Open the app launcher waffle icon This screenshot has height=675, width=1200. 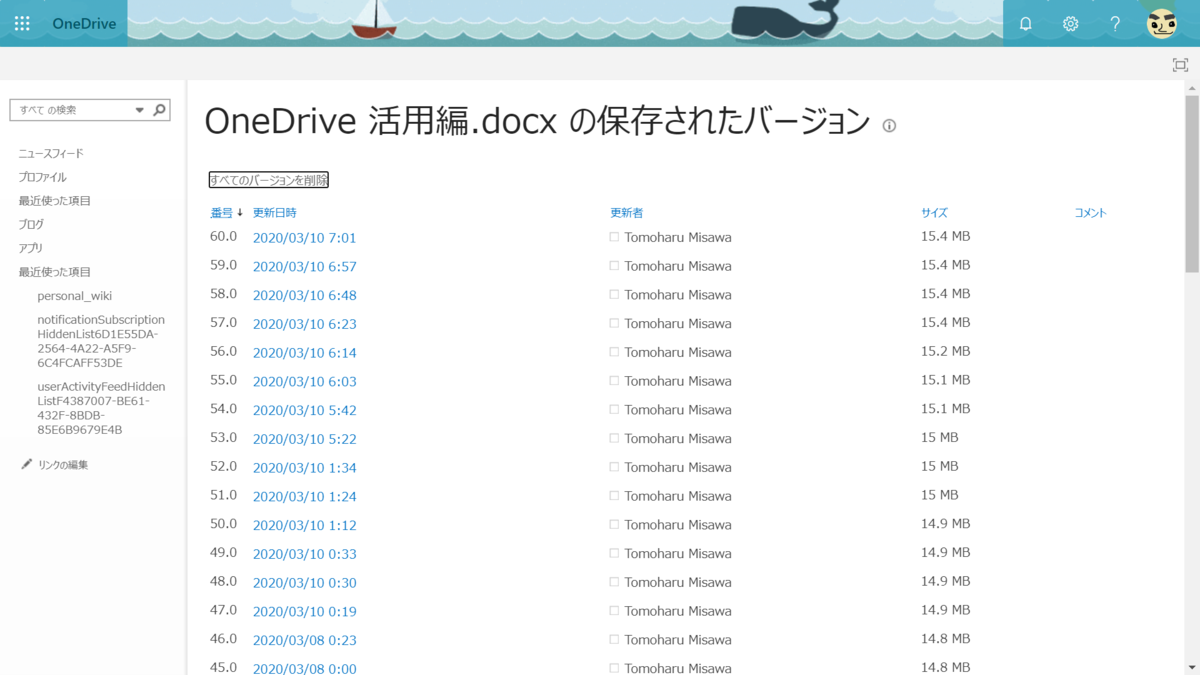coord(22,23)
